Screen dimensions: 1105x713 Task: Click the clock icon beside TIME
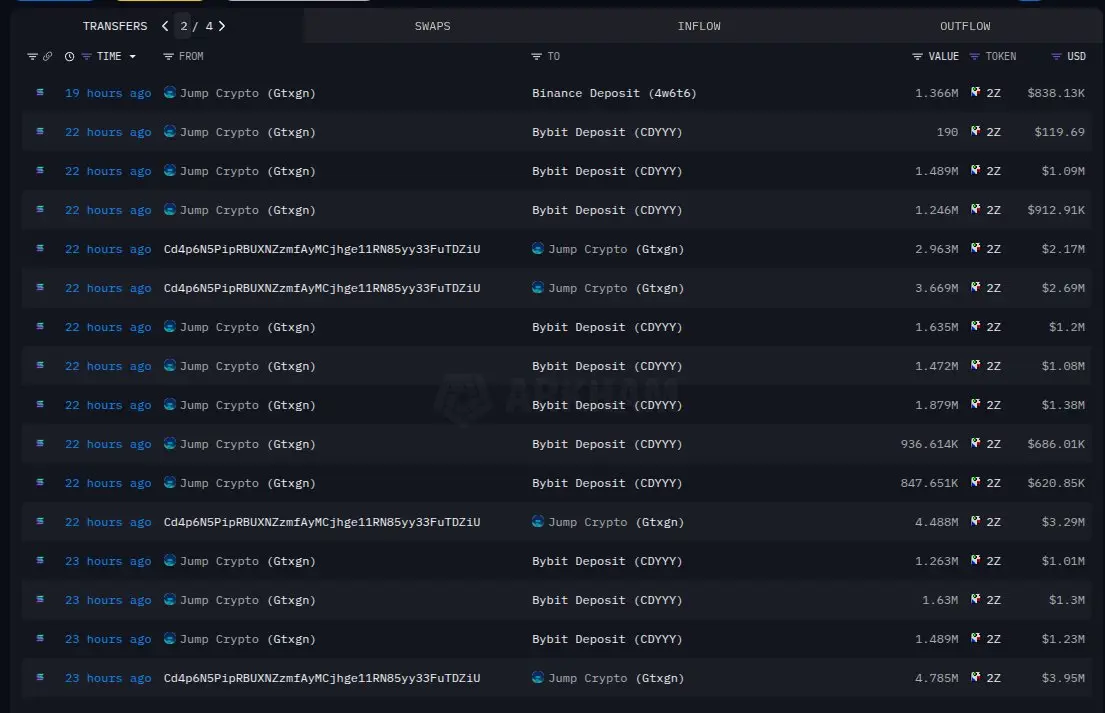(69, 56)
